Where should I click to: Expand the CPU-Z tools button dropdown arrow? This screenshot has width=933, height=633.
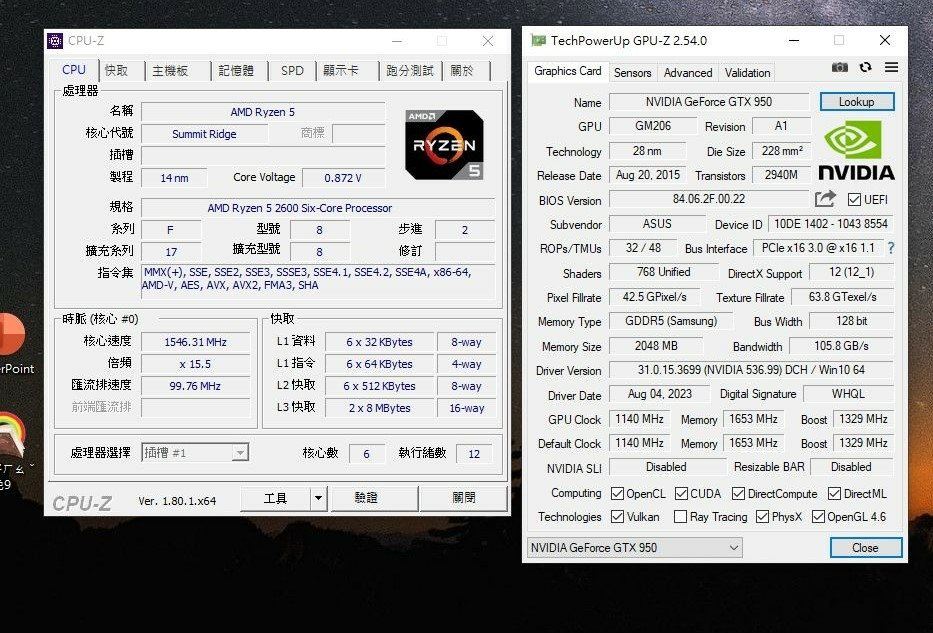[318, 498]
